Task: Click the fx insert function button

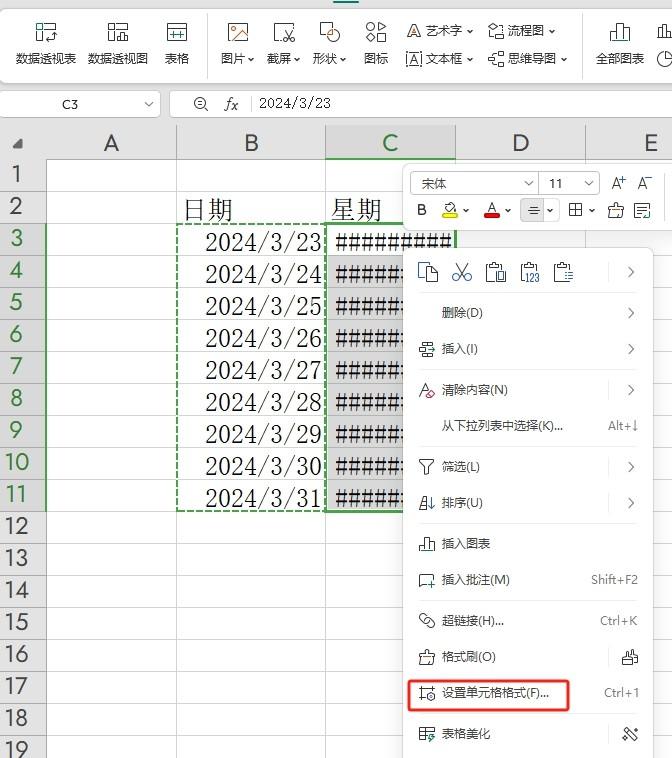Action: pos(231,104)
